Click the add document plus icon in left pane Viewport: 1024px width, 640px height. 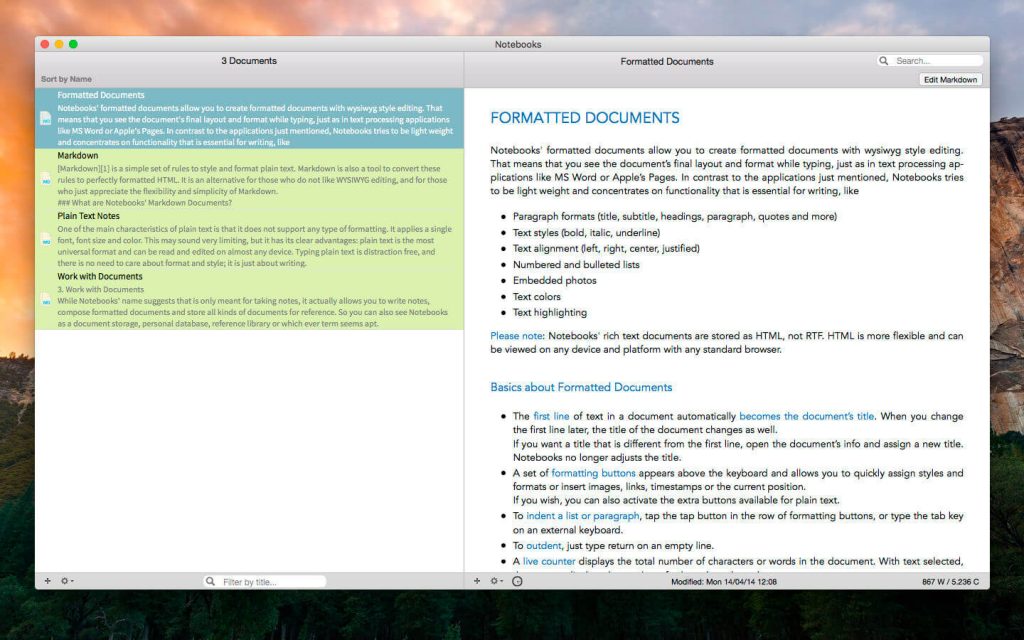tap(47, 580)
